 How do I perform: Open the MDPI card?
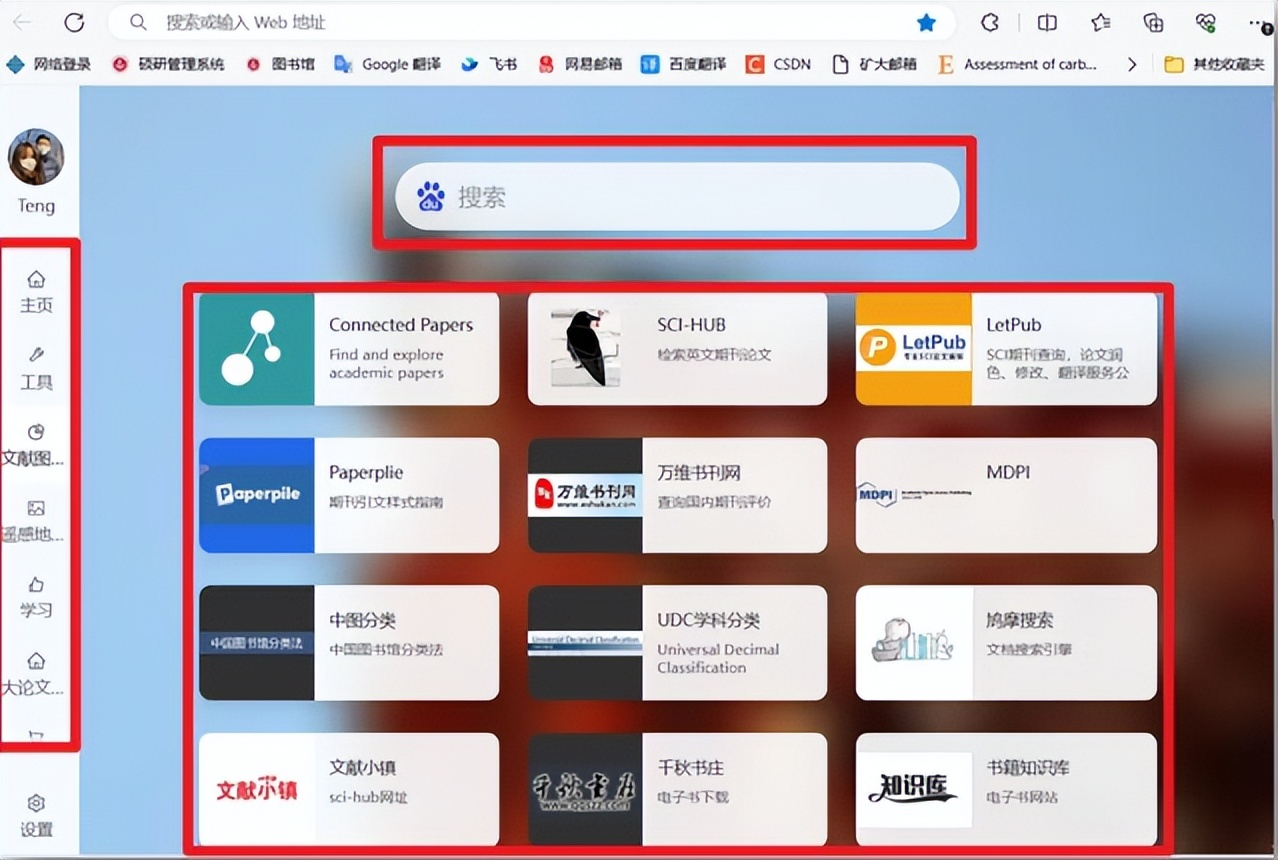(x=1006, y=495)
